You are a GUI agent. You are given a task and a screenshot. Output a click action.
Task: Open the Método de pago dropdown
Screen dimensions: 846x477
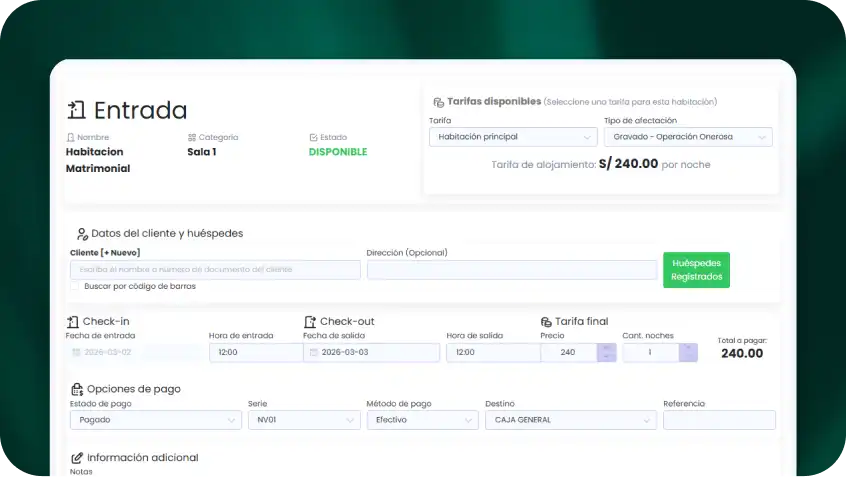[422, 420]
